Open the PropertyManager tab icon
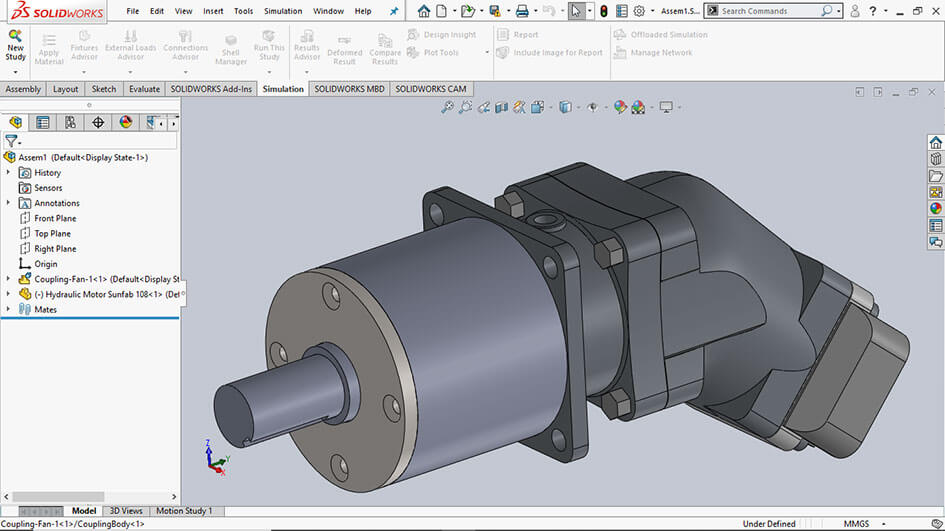The height and width of the screenshot is (531, 945). [x=42, y=122]
